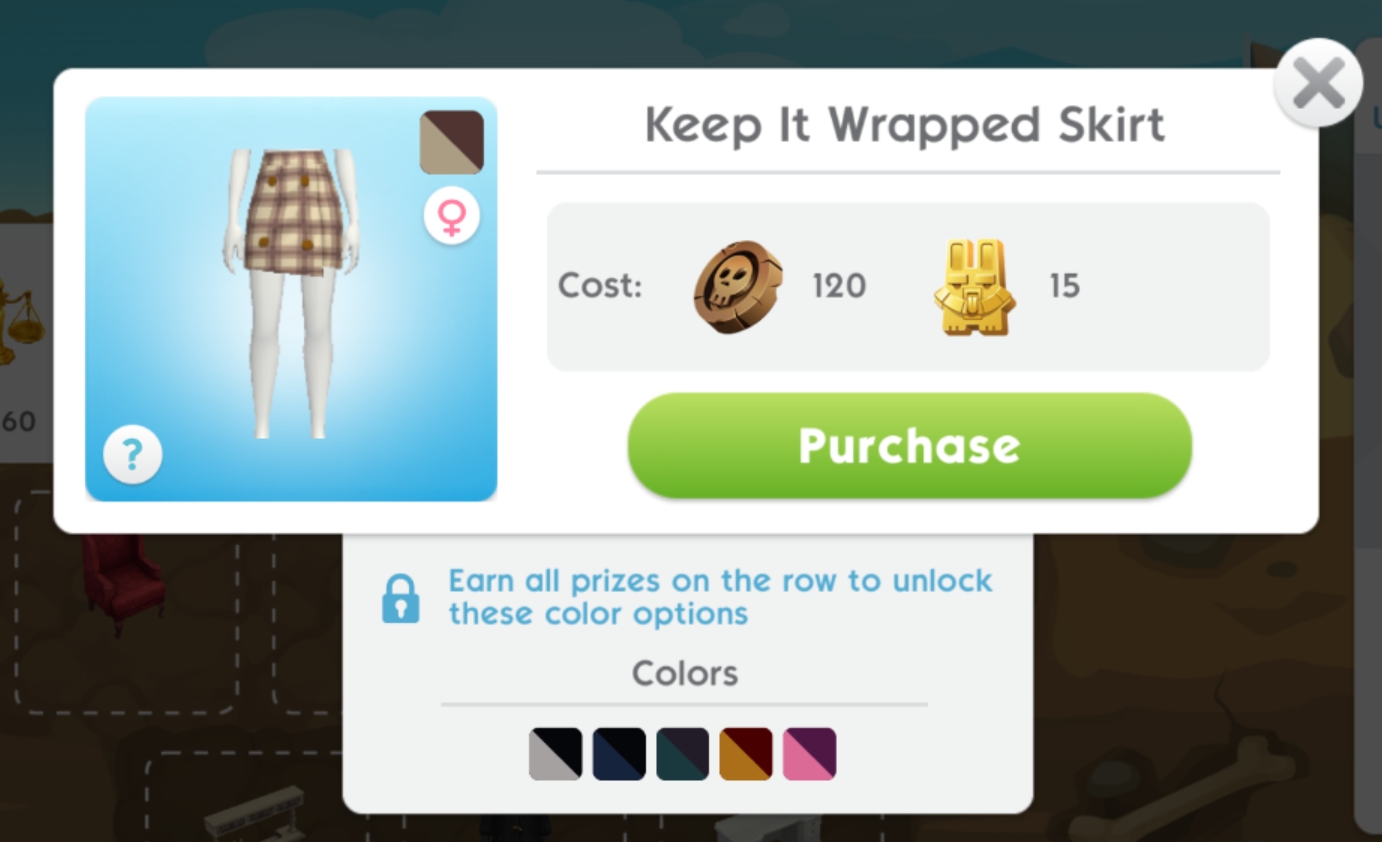Click the skull coin currency icon
The image size is (1382, 842).
point(738,286)
